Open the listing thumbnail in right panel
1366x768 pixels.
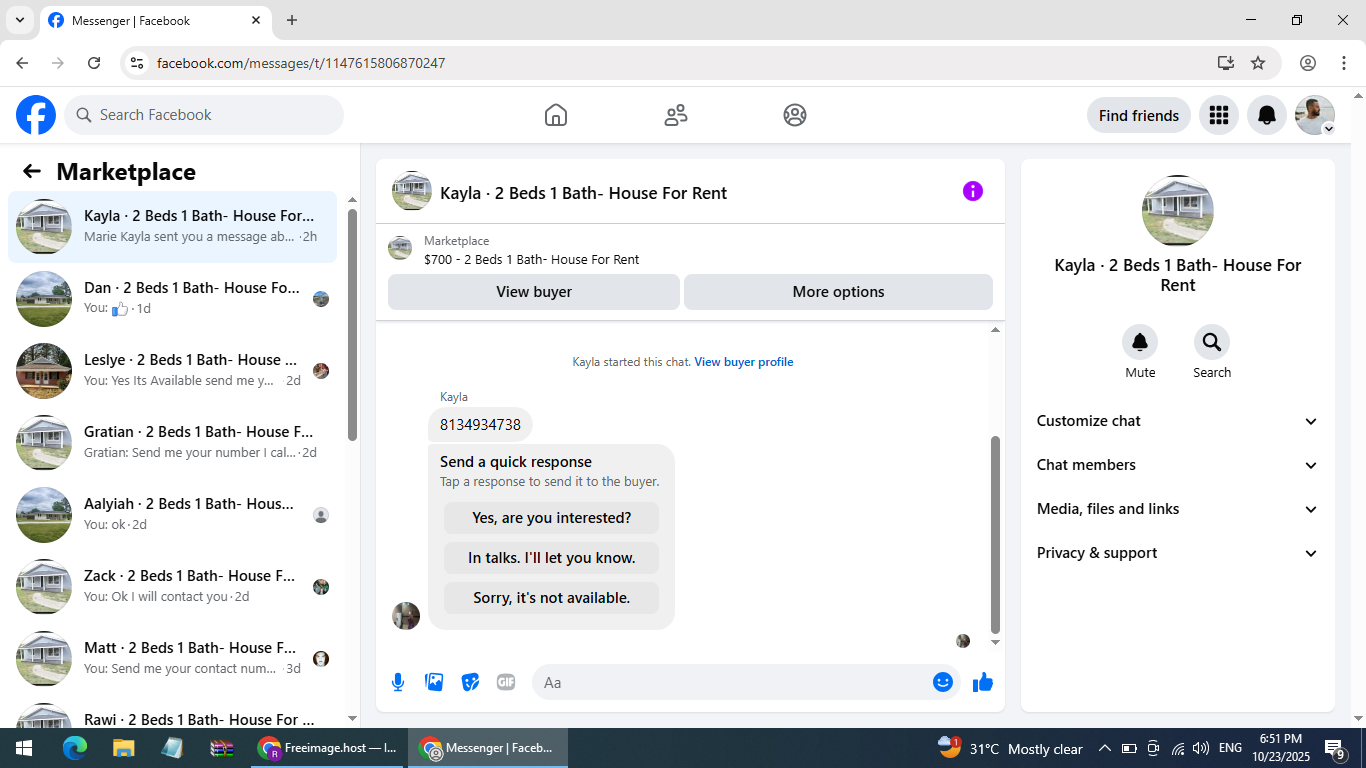[1178, 211]
